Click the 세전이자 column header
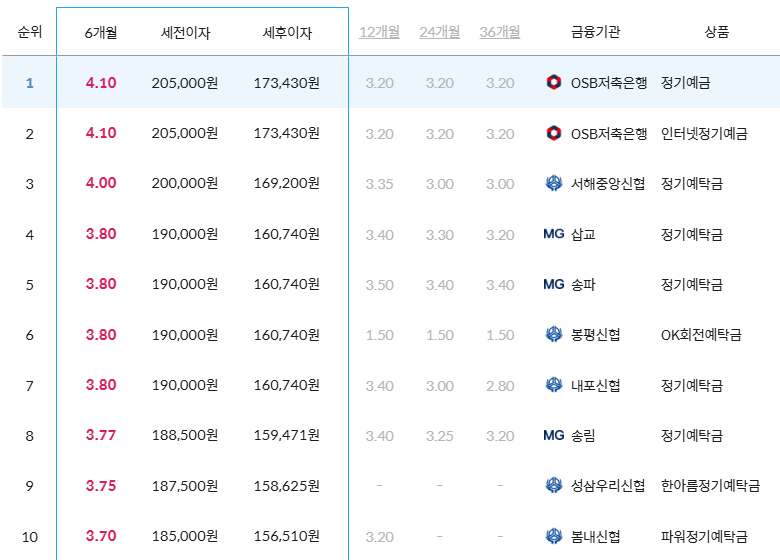 (185, 33)
